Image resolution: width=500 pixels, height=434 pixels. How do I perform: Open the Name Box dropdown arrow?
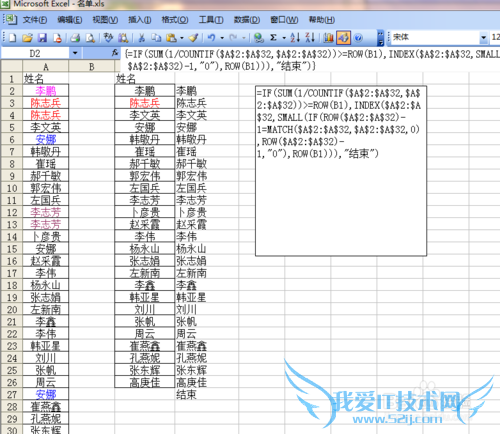tap(75, 53)
